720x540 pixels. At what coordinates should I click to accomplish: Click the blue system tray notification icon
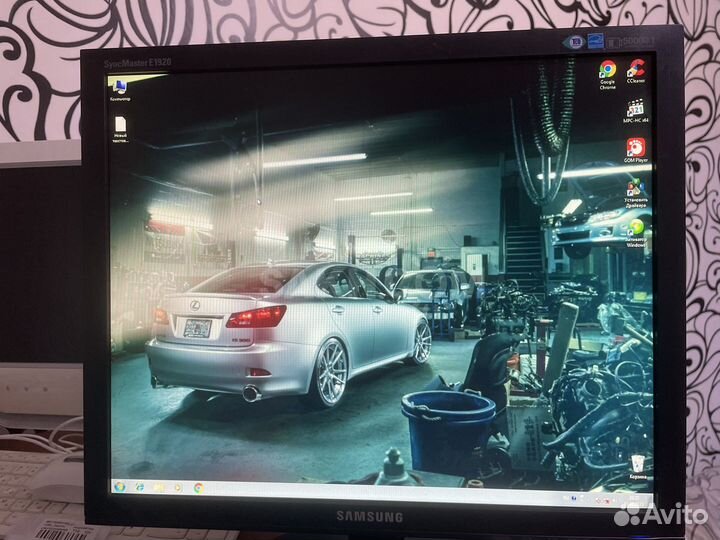(574, 498)
